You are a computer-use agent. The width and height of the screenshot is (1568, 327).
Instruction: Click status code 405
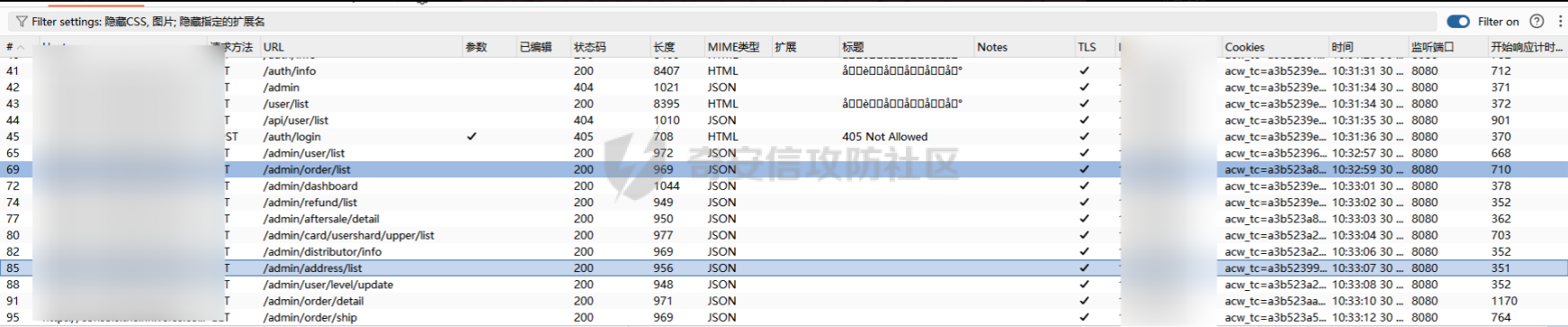pos(584,137)
